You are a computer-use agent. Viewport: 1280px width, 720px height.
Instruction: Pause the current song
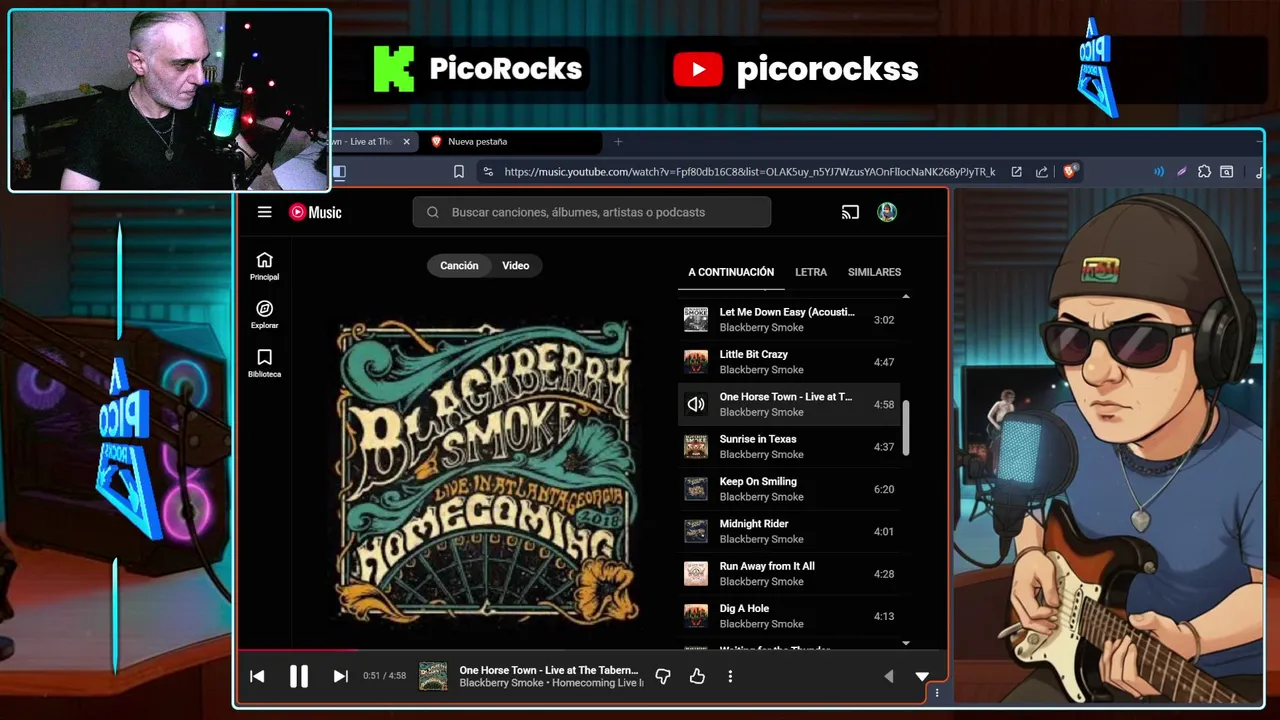click(298, 677)
